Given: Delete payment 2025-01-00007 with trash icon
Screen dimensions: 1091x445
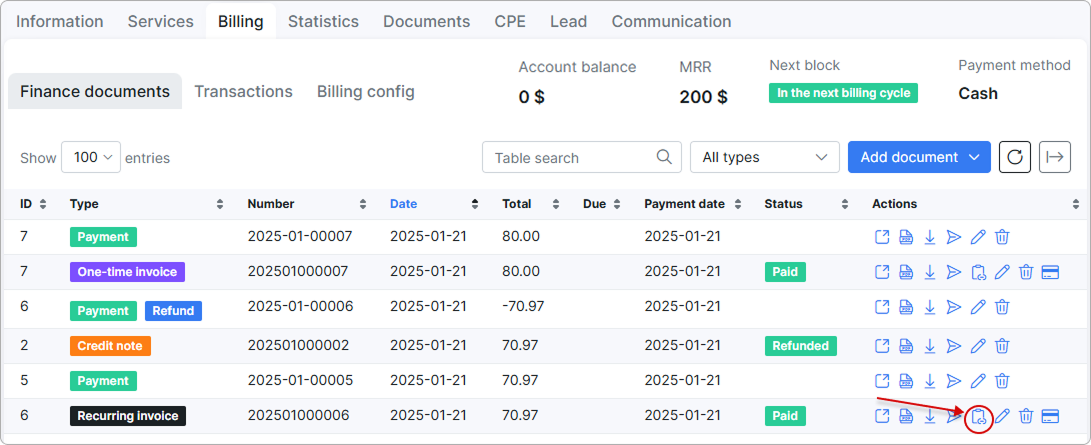Looking at the screenshot, I should (x=1002, y=237).
